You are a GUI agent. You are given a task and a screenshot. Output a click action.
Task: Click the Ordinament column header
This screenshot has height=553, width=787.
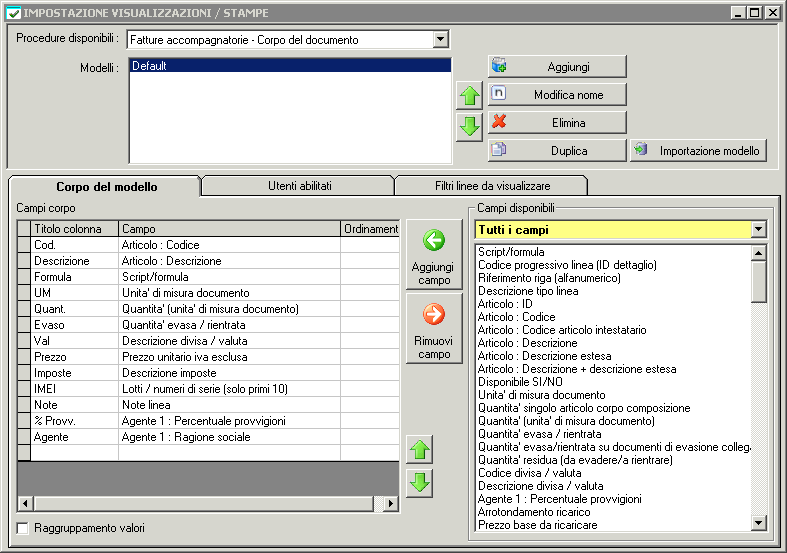370,229
